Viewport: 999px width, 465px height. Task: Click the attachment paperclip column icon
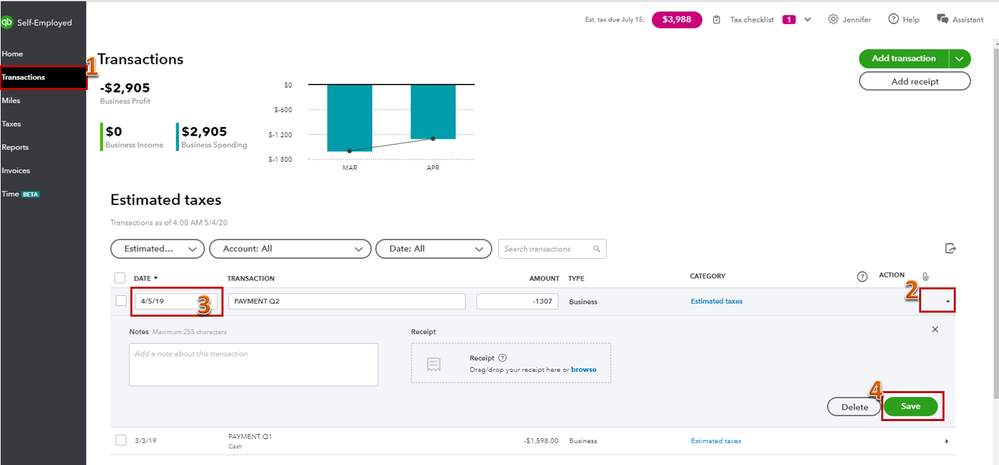tap(926, 276)
